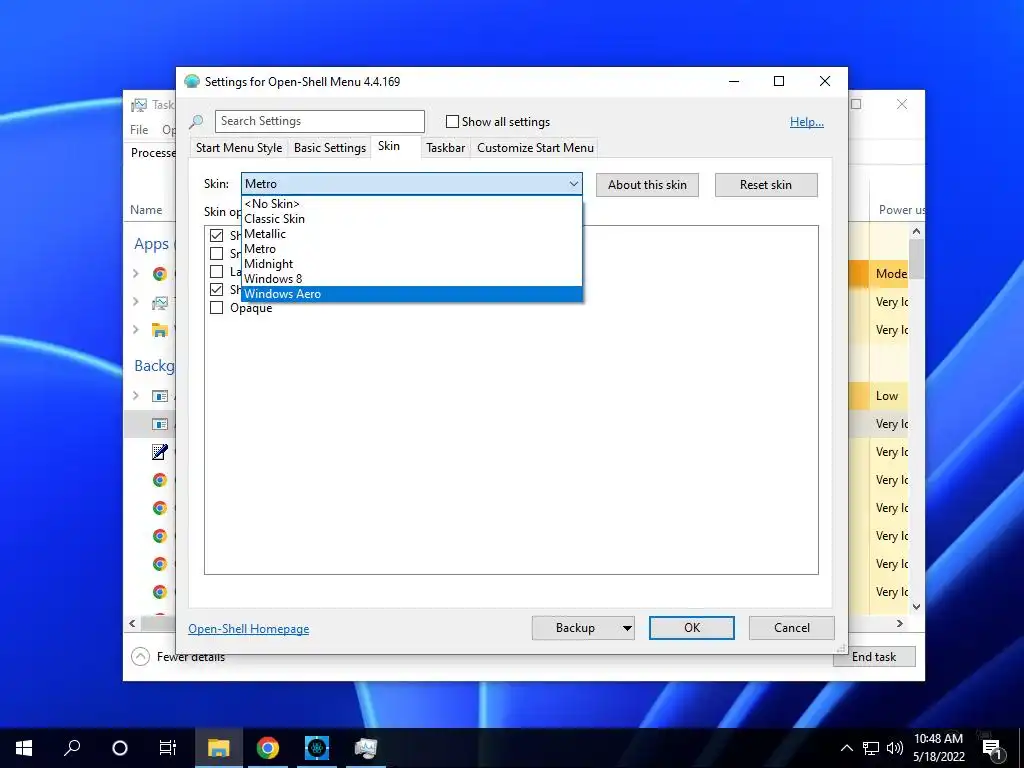
Task: Click the Open-Shell shell icon in title bar
Action: coord(191,81)
